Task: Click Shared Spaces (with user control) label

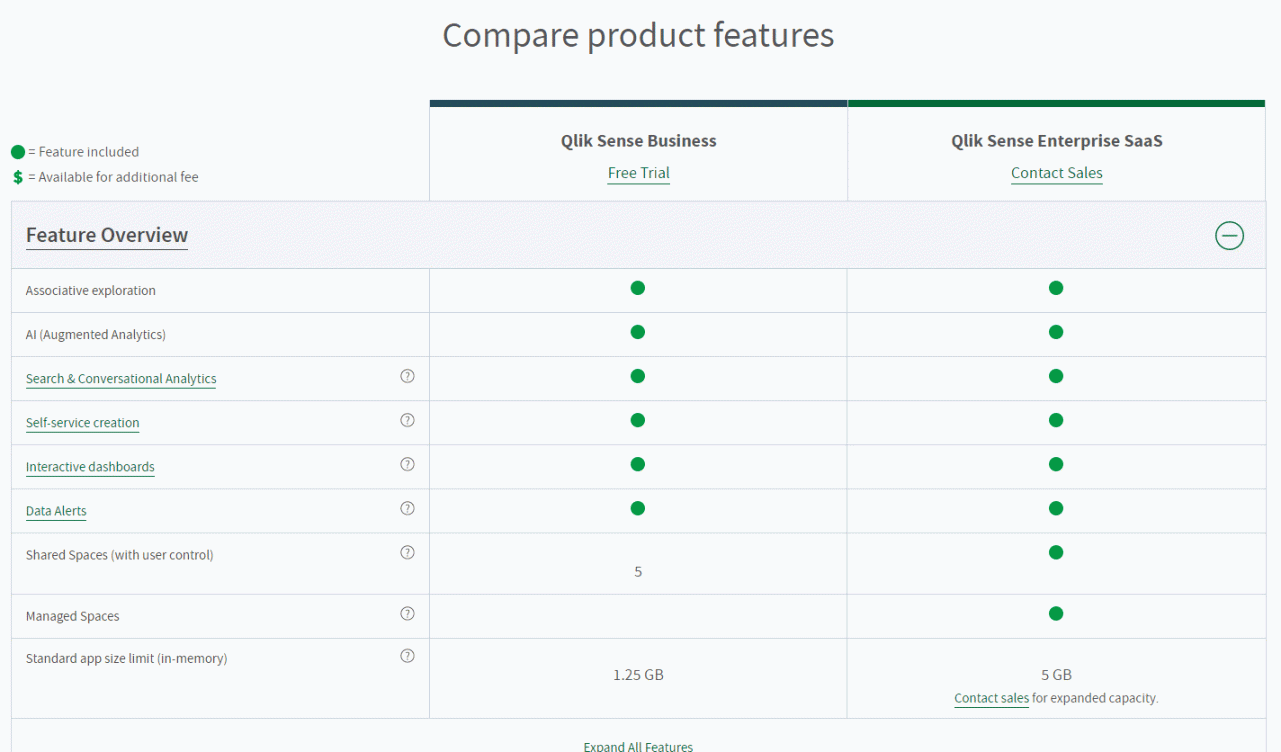Action: (x=120, y=555)
